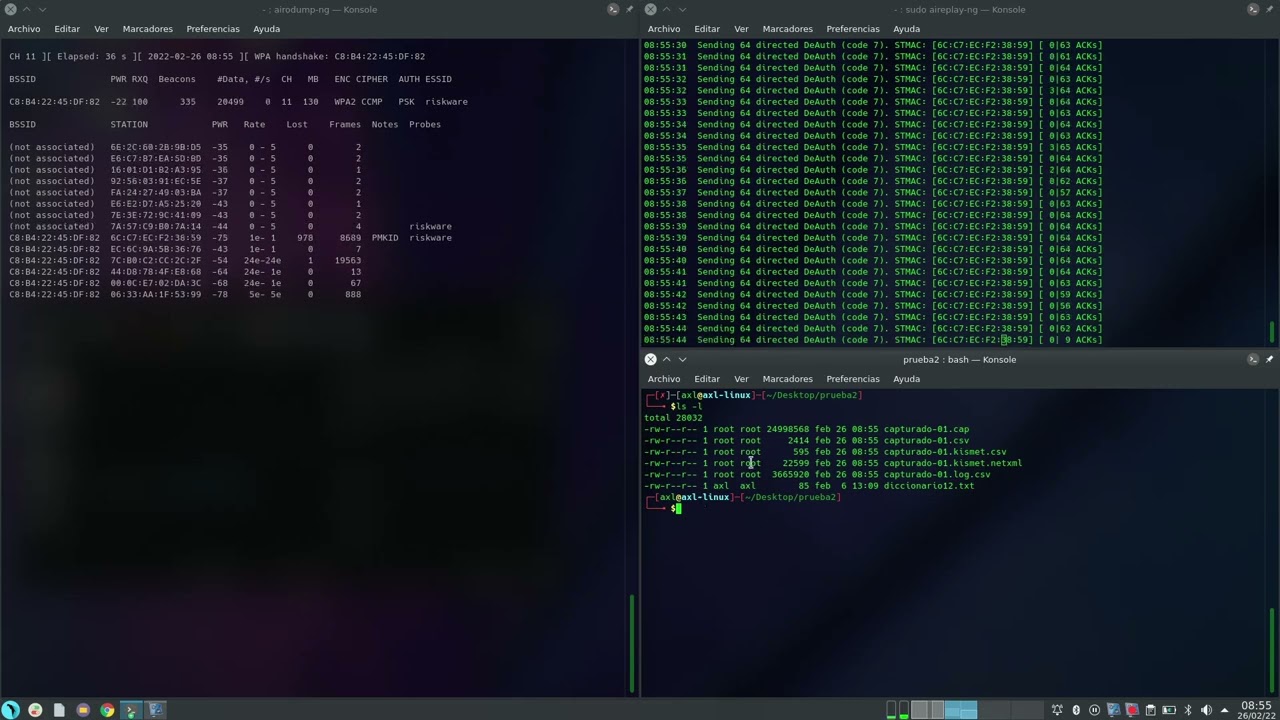The image size is (1280, 720).
Task: Open the clock showing 08:55
Action: [x=1256, y=710]
